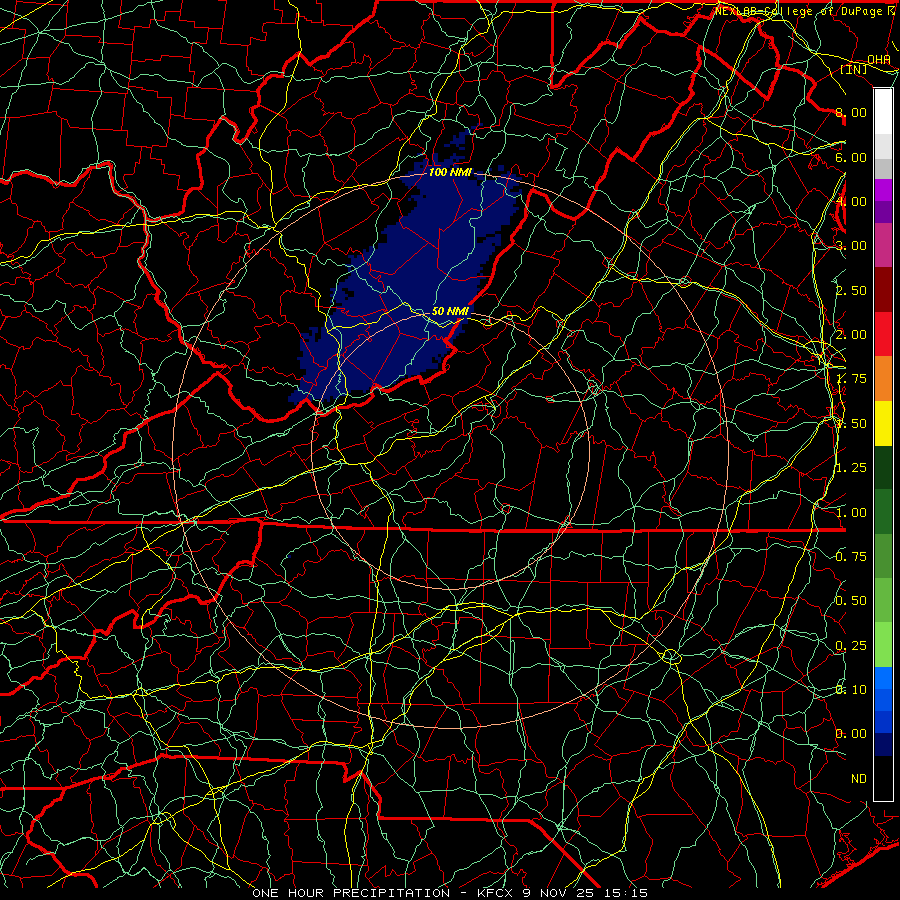Viewport: 900px width, 900px height.
Task: Click the 0.50 legend value
Action: pos(852,601)
